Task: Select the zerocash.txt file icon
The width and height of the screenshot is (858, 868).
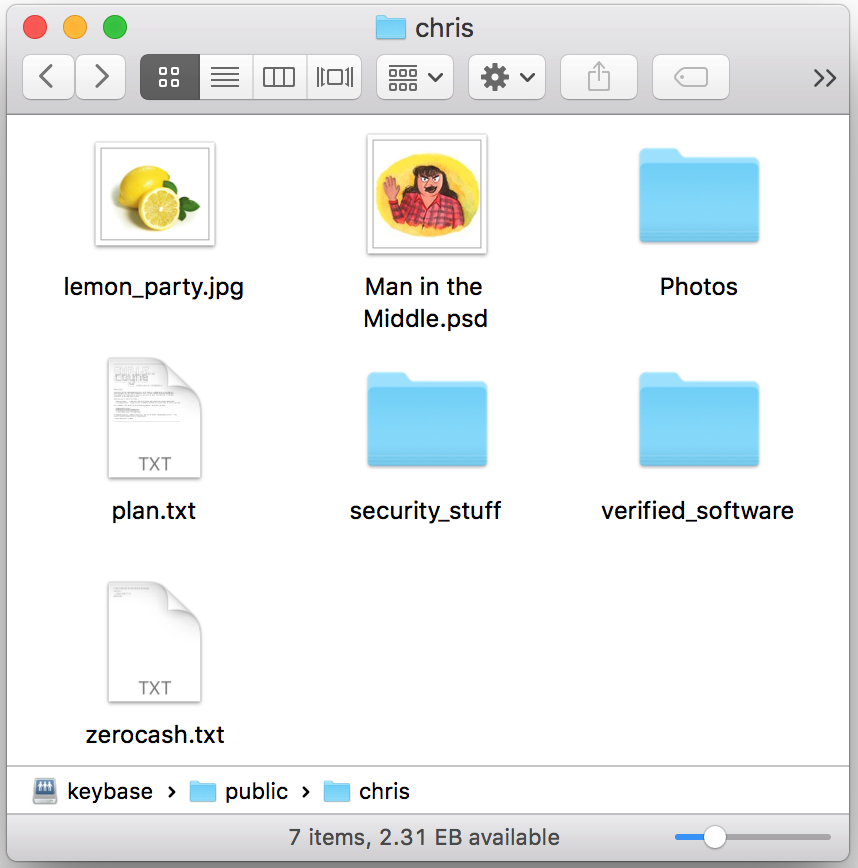Action: coord(154,642)
